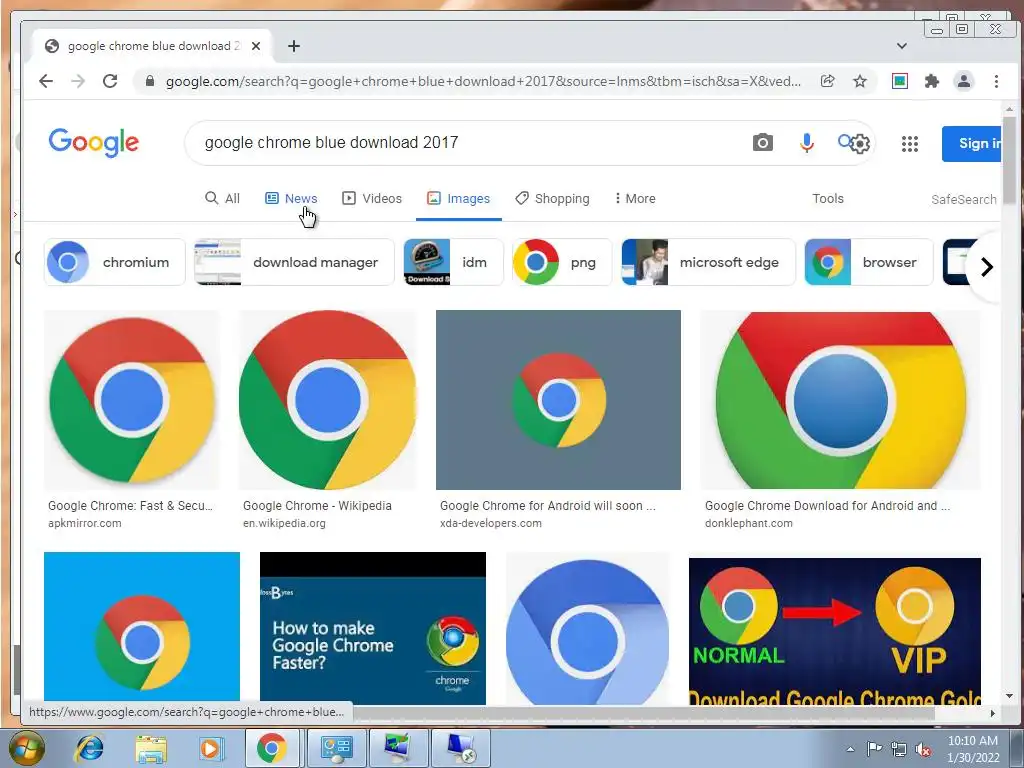Filter results with the microsoft edge chip
Screen dimensions: 1024x768
708,262
